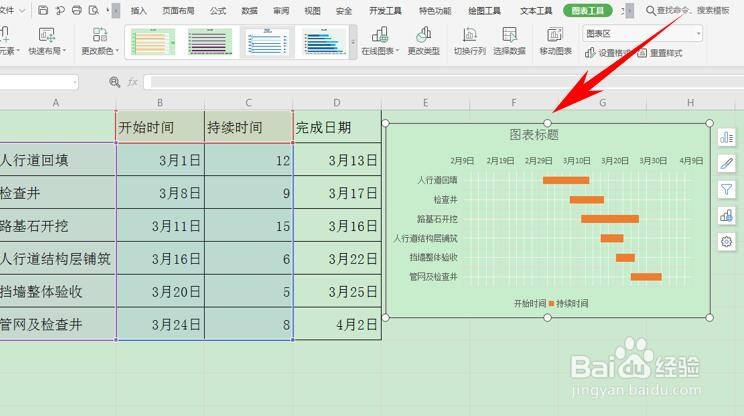Open the 审阅 tab

(x=281, y=10)
